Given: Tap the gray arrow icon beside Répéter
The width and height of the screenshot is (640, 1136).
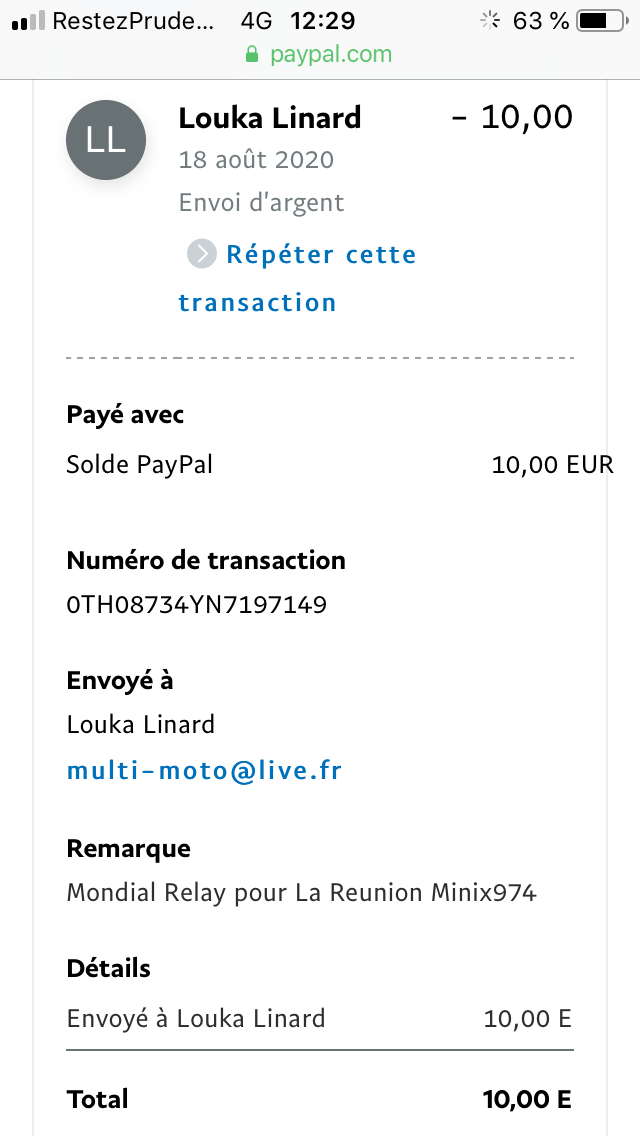Looking at the screenshot, I should point(201,254).
